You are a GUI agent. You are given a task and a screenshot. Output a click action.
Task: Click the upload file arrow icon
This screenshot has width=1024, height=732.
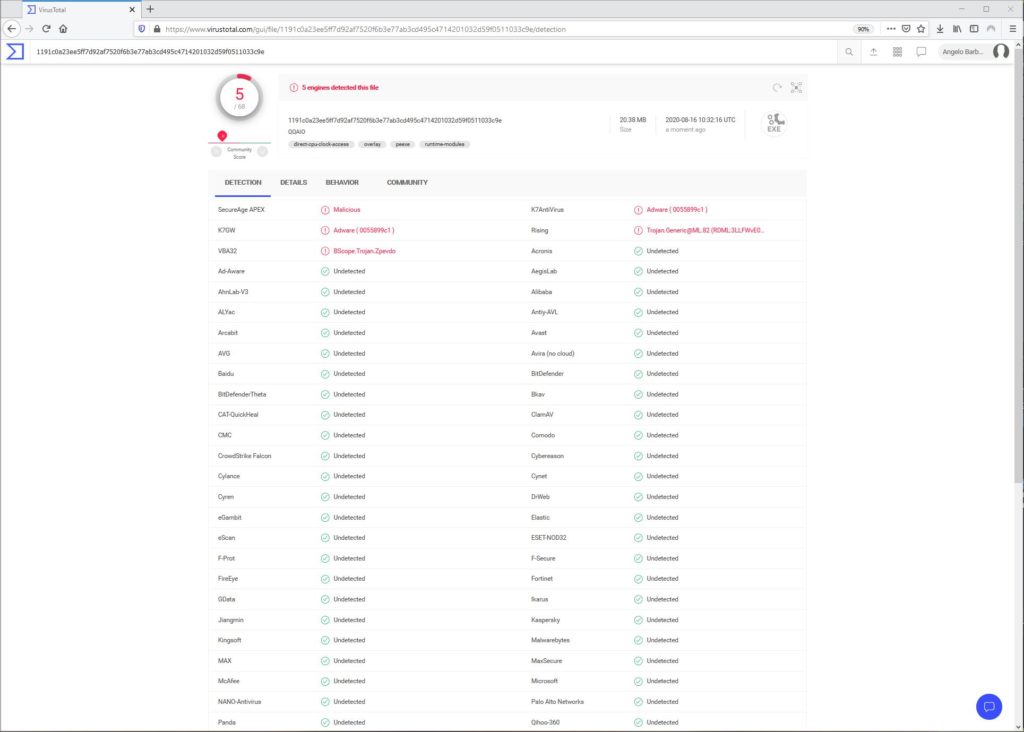pyautogui.click(x=873, y=52)
